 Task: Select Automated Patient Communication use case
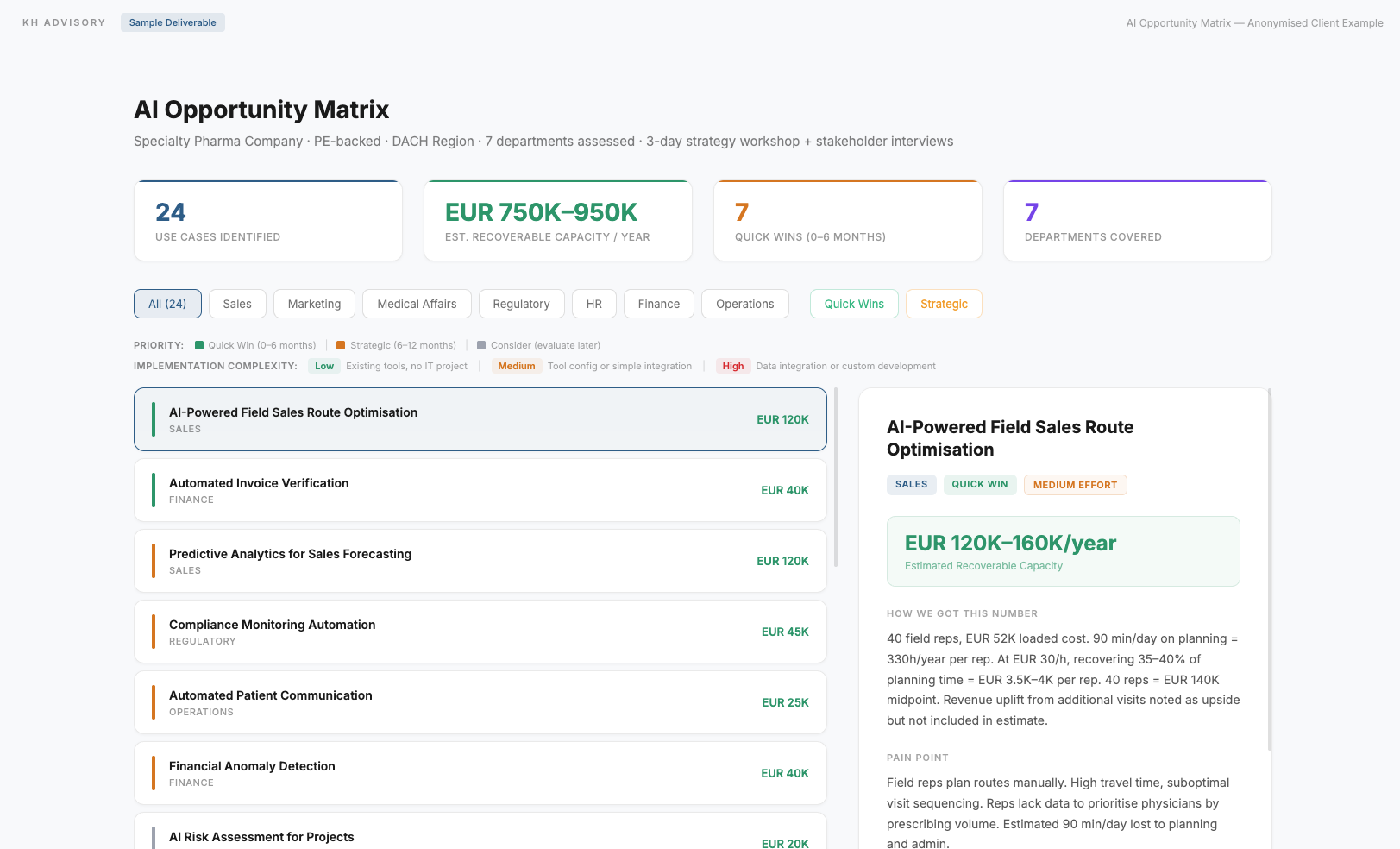coord(480,702)
